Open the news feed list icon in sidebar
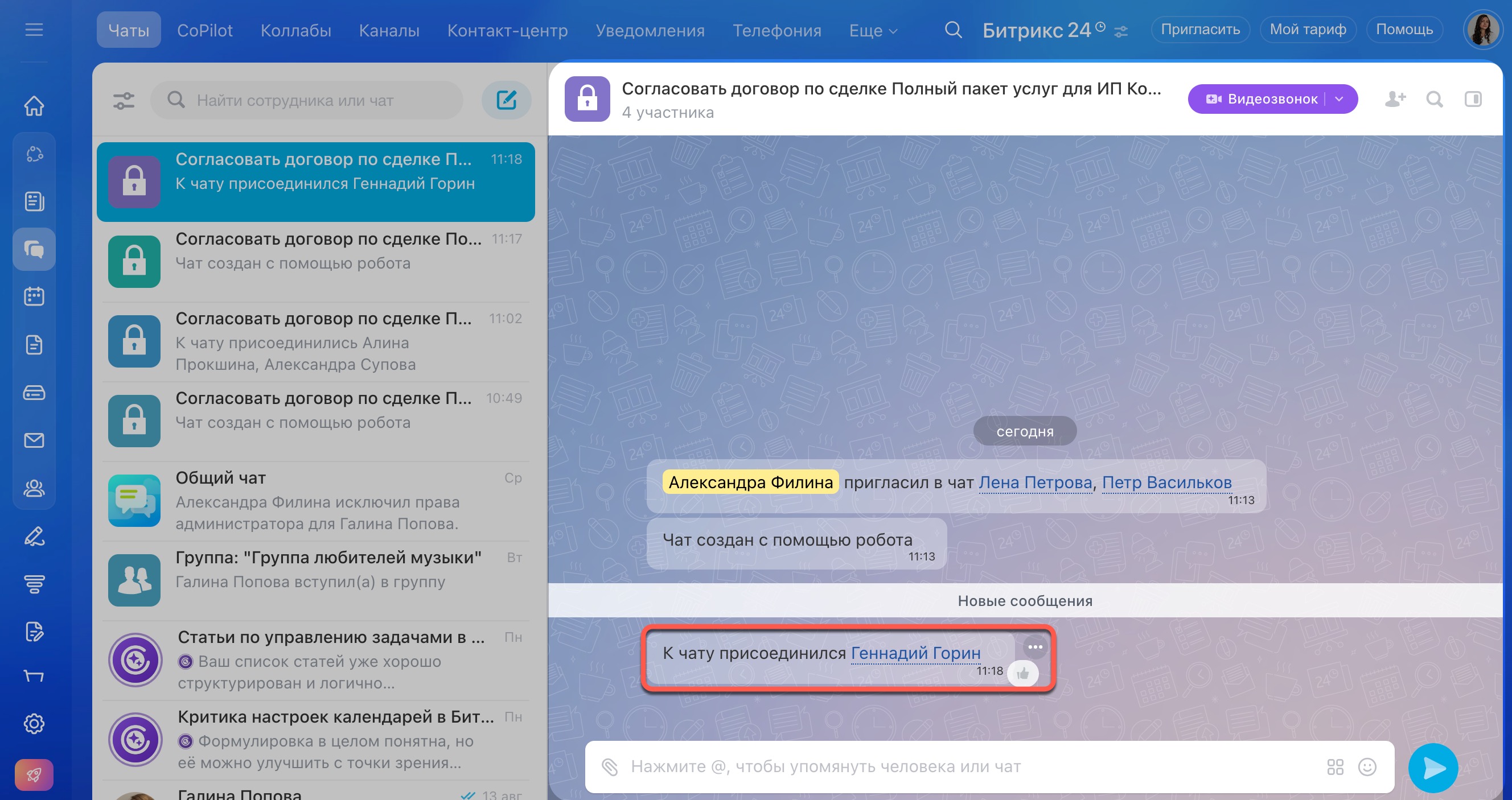The image size is (1512, 800). tap(34, 201)
